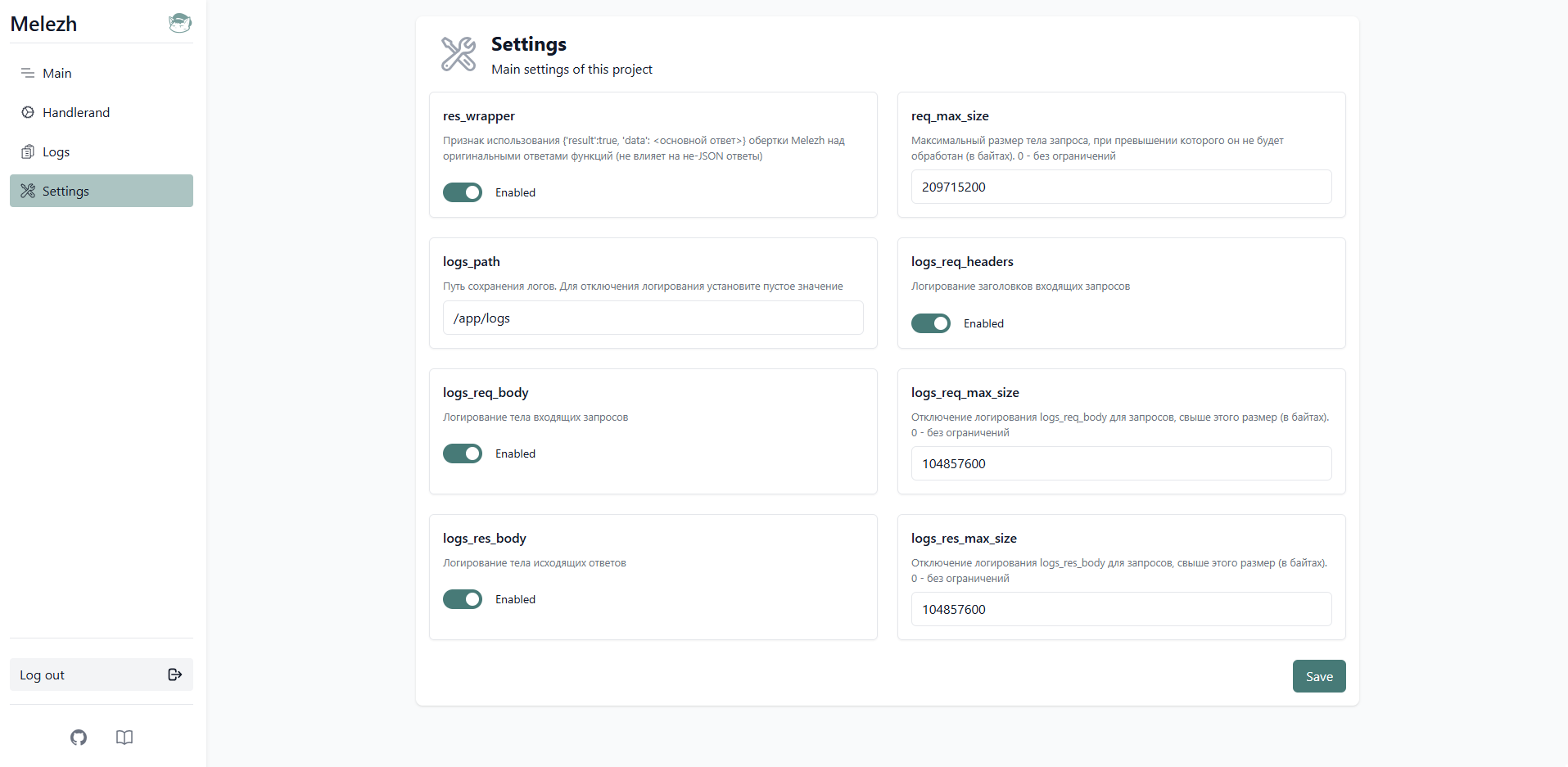The width and height of the screenshot is (1568, 767).
Task: Click the Main menu lines icon
Action: click(28, 73)
